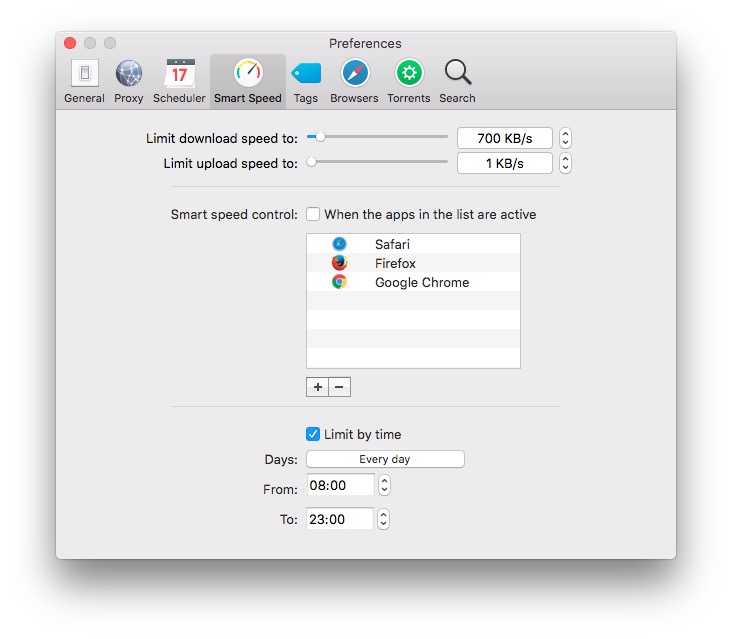Open the General preferences pane
Screen dimensions: 732x639
pyautogui.click(x=84, y=81)
